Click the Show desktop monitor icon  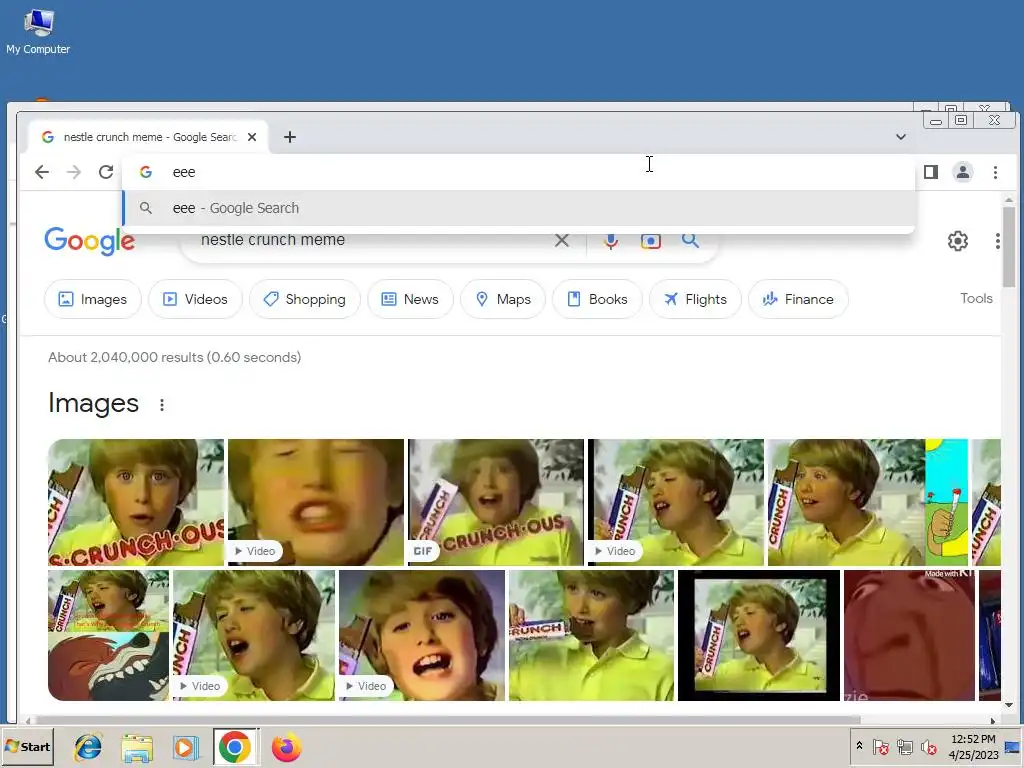click(1013, 747)
